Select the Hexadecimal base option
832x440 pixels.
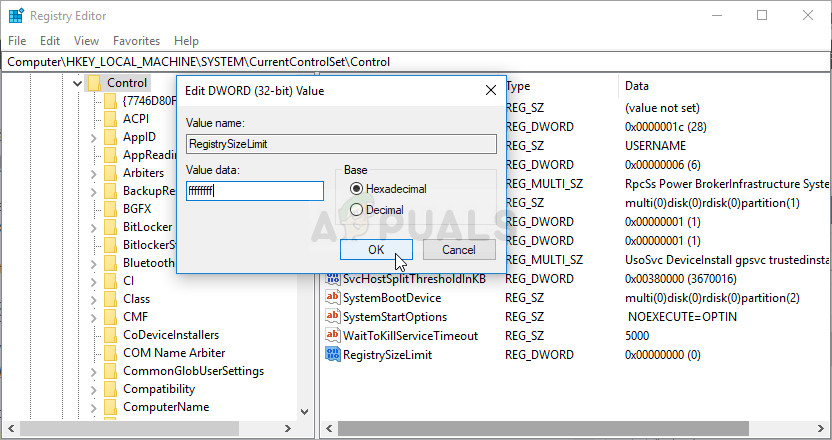click(x=356, y=189)
